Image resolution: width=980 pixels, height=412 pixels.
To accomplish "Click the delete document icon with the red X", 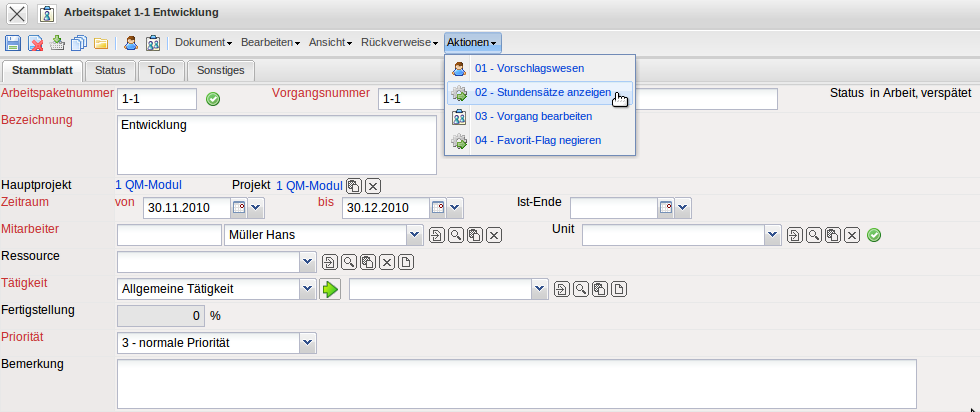I will click(36, 43).
